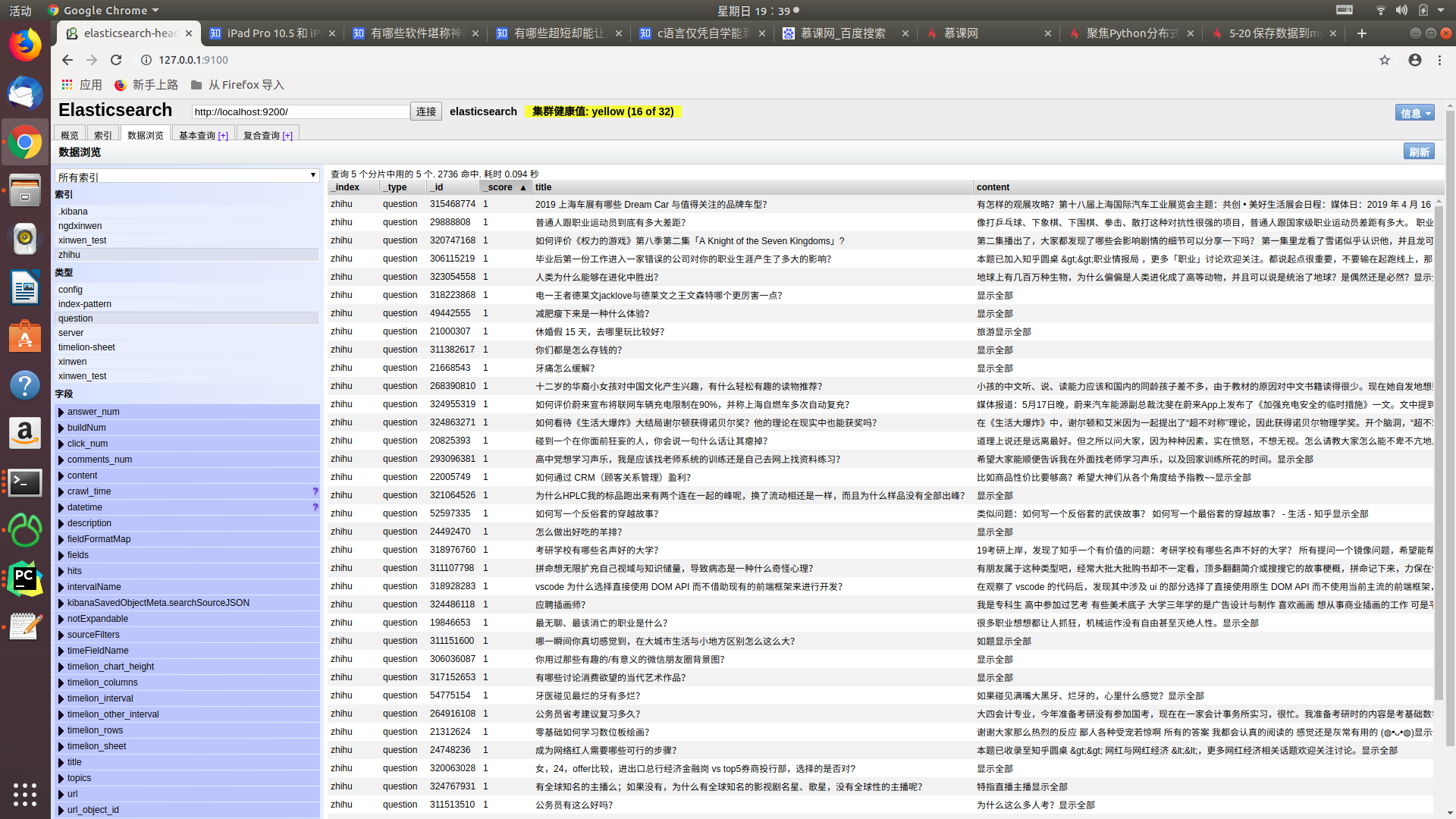
Task: Click the crawl_time field help question mark
Action: pos(315,491)
